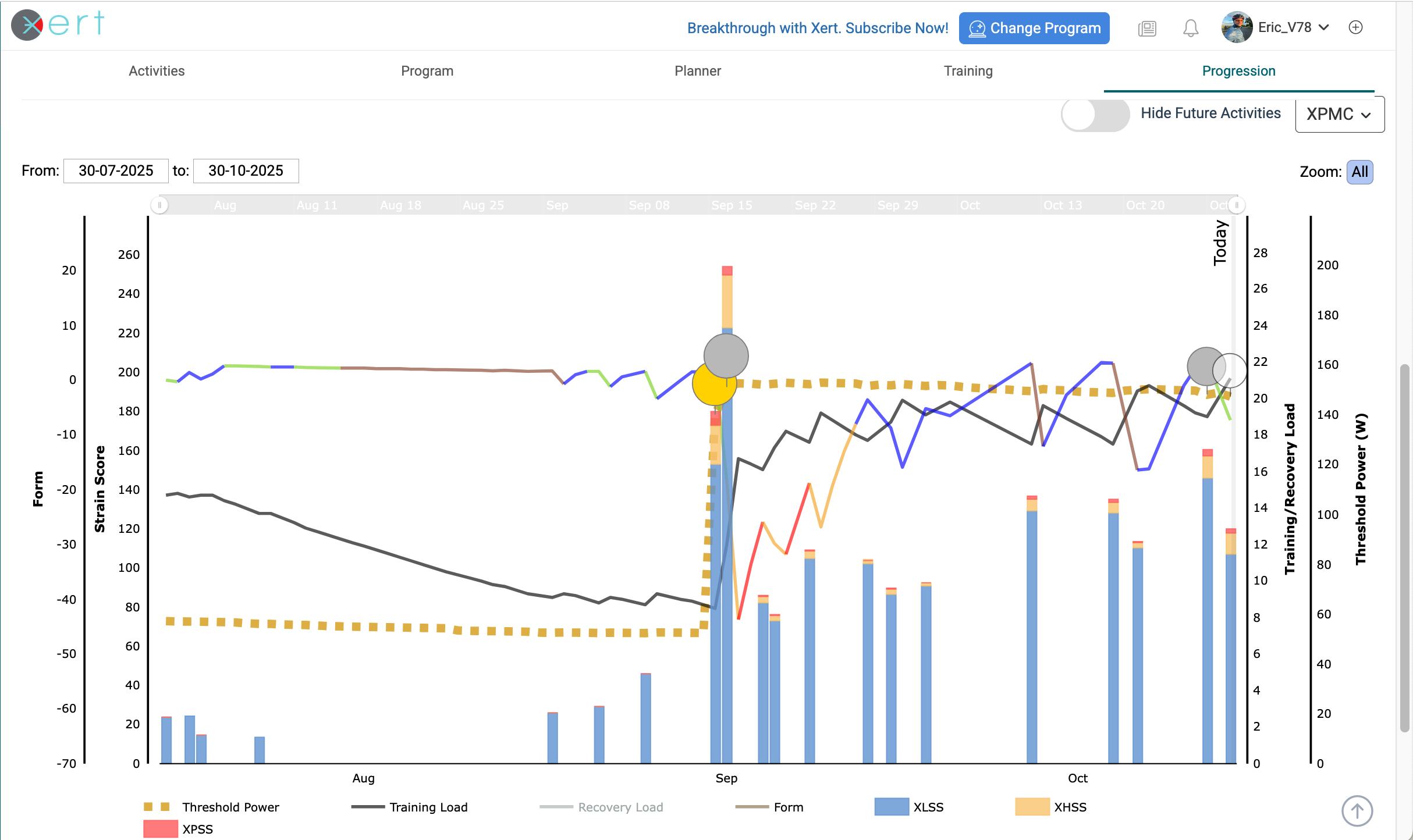1413x840 pixels.
Task: Click the Eric_V78 profile avatar
Action: [x=1236, y=27]
